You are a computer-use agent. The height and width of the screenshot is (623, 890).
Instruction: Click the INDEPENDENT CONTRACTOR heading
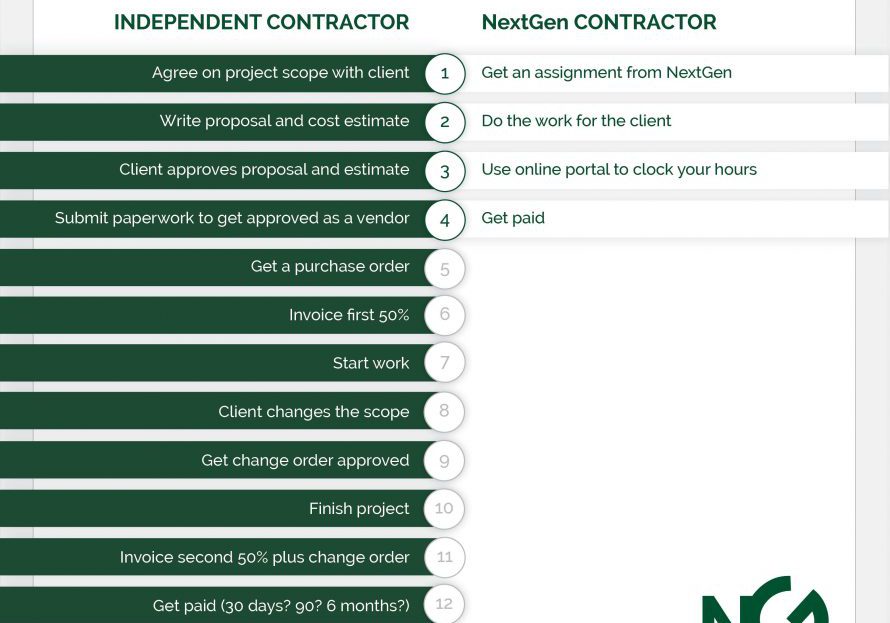click(x=262, y=22)
